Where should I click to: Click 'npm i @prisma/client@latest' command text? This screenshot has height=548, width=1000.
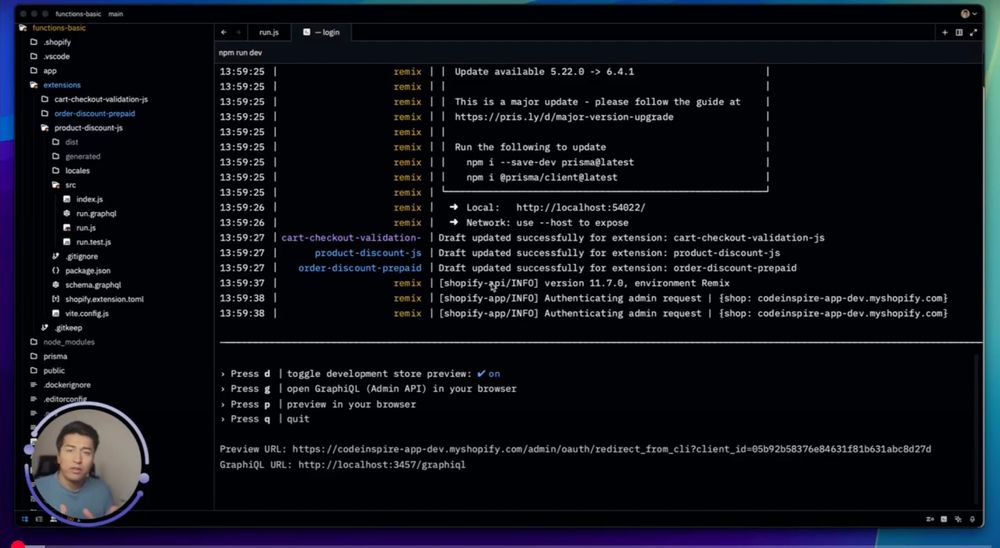(541, 177)
